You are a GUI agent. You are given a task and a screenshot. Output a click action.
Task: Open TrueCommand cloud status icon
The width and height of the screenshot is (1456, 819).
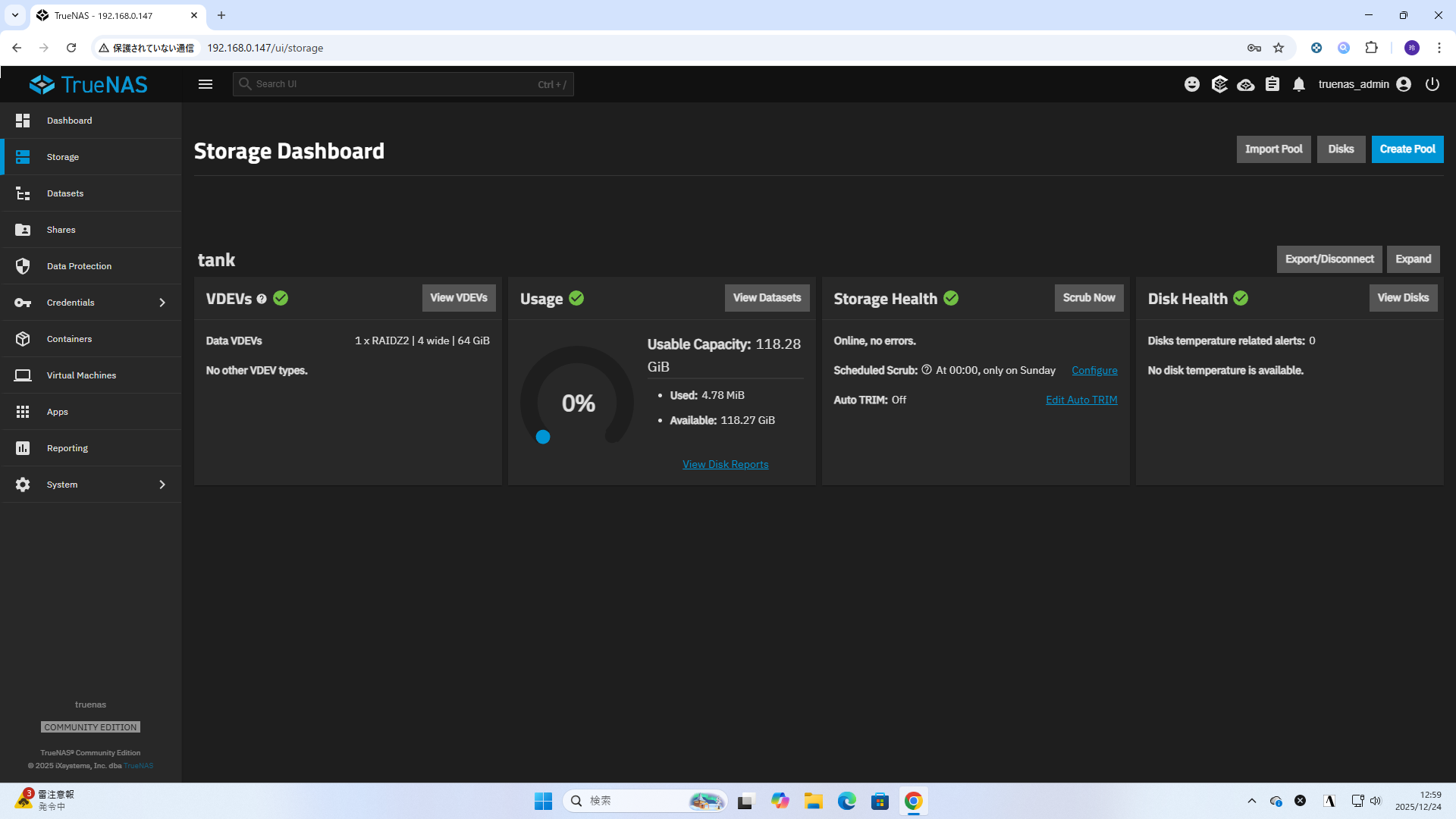1245,84
